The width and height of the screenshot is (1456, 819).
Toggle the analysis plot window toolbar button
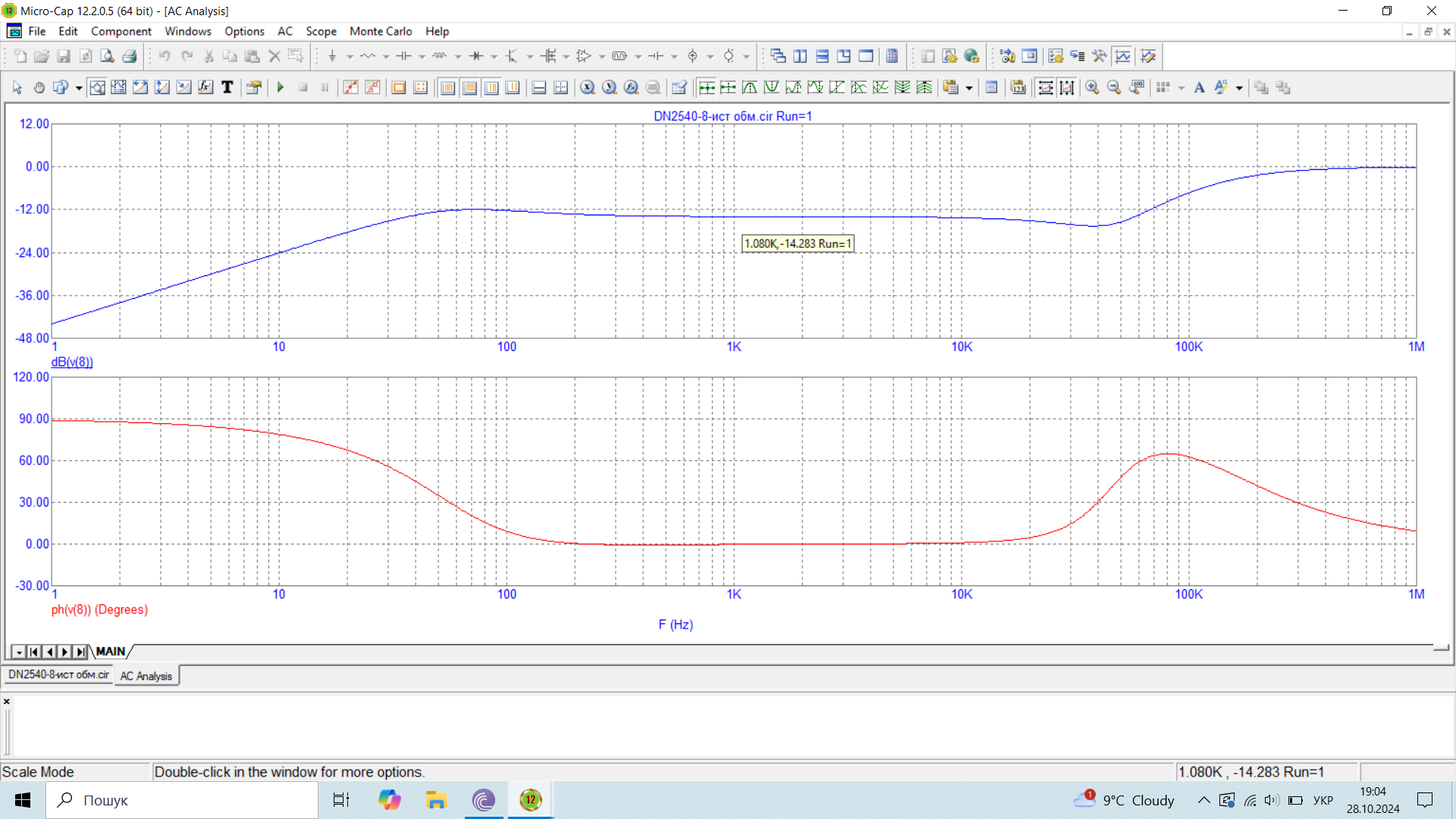(1123, 56)
